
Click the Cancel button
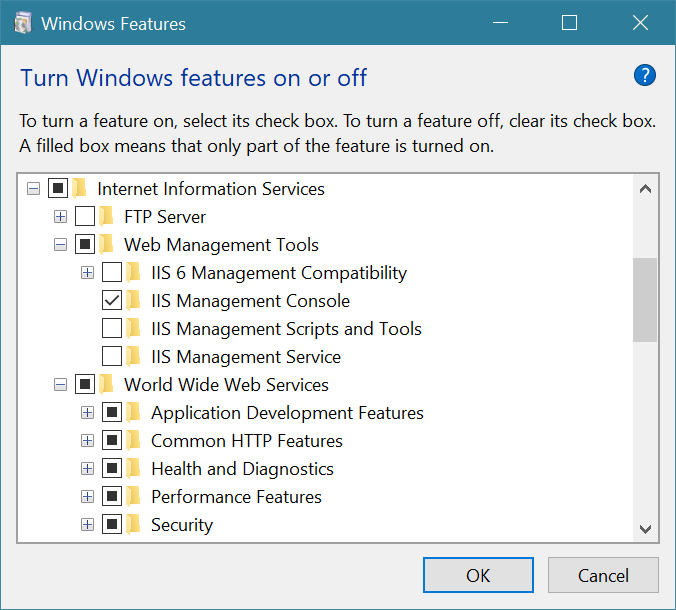603,575
